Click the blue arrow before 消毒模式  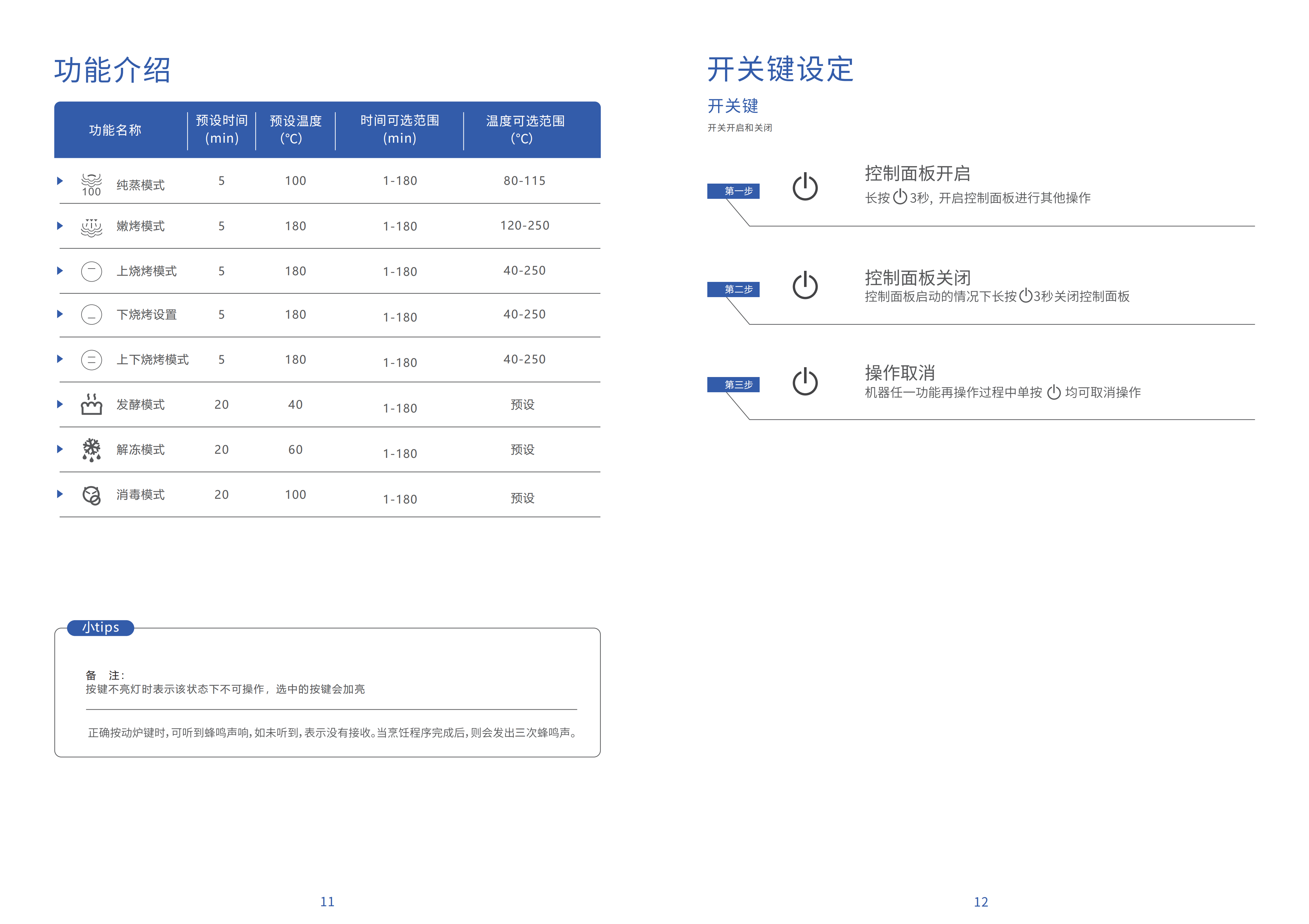coord(60,494)
